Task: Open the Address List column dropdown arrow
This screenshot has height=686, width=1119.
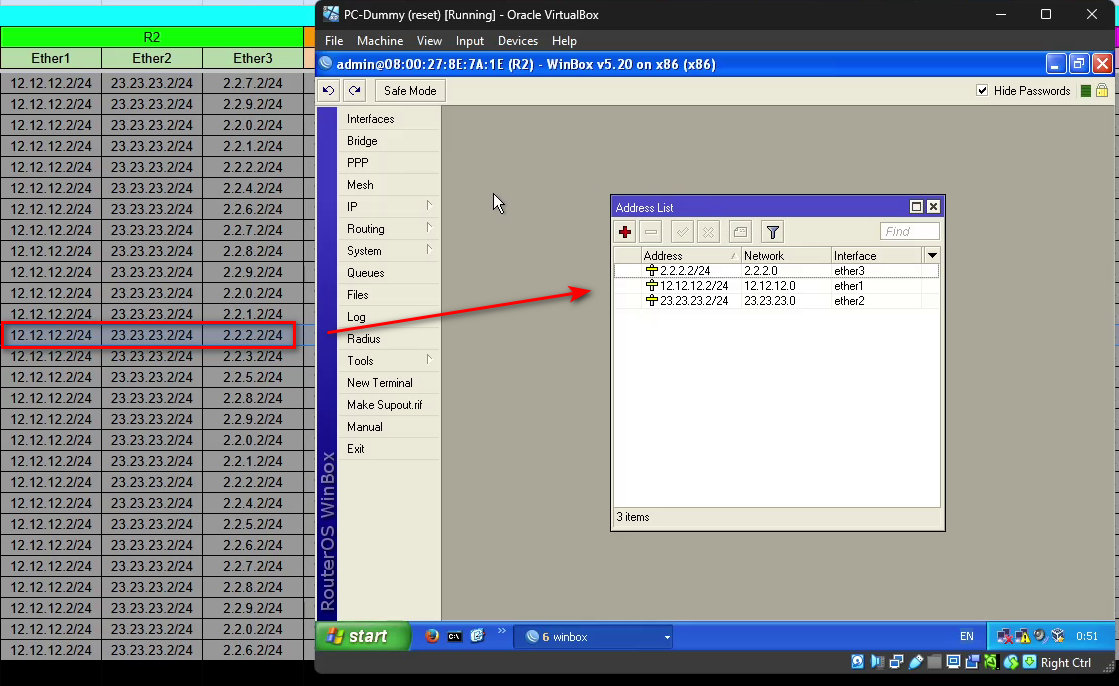Action: [x=932, y=256]
